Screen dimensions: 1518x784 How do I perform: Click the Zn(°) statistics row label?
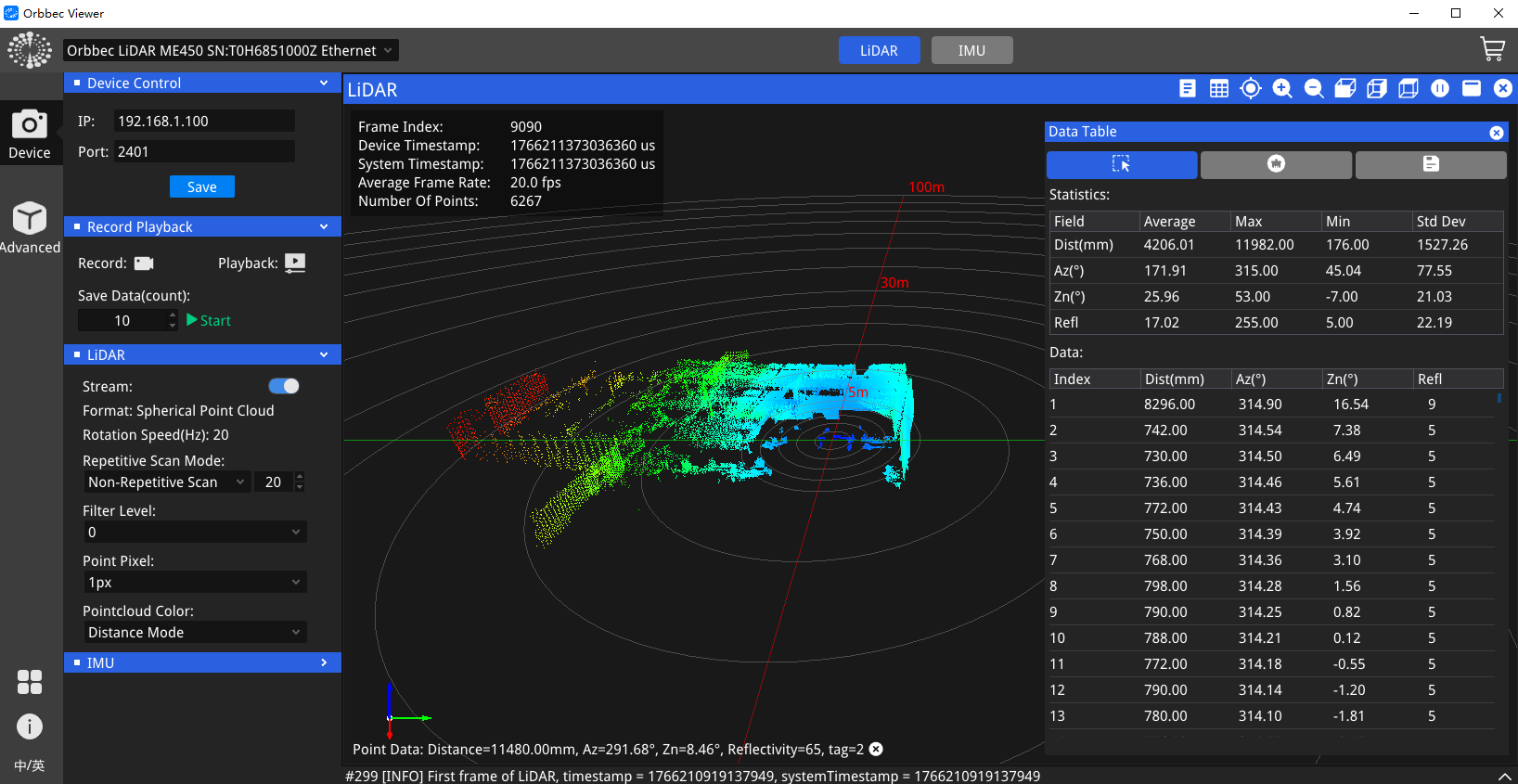[1070, 297]
